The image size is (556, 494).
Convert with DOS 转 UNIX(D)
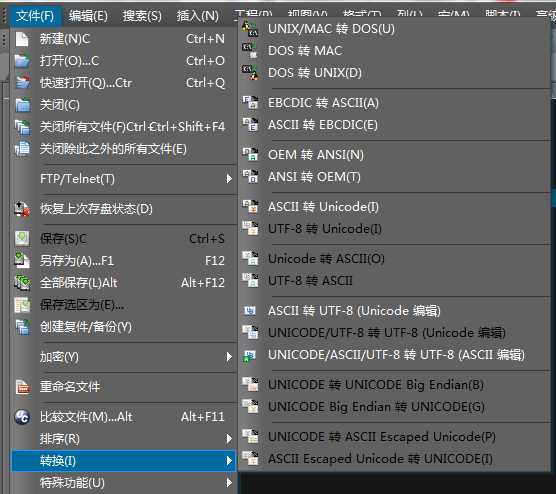pyautogui.click(x=395, y=73)
